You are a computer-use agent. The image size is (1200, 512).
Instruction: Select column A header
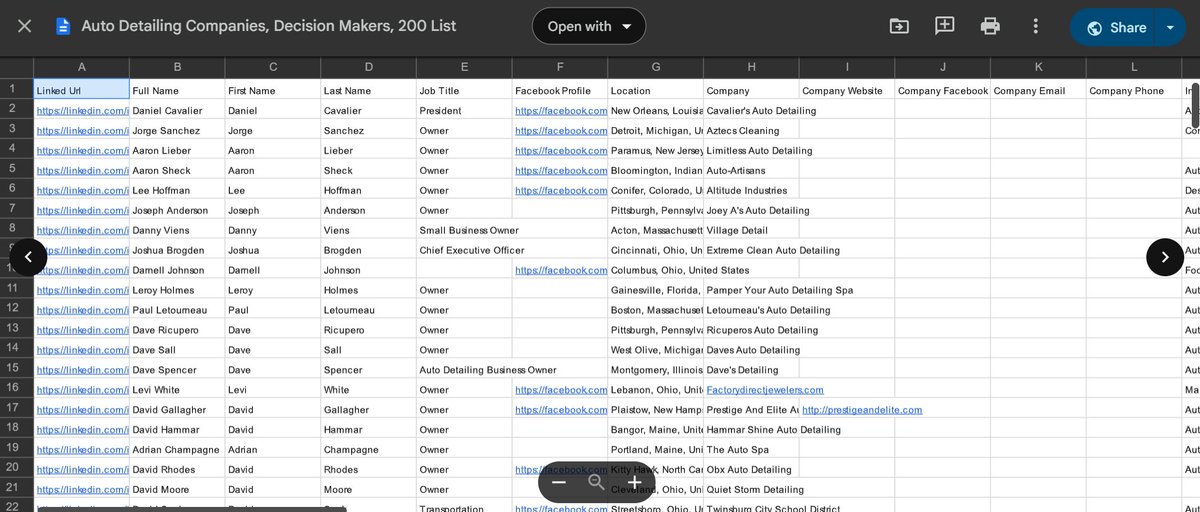click(x=81, y=68)
